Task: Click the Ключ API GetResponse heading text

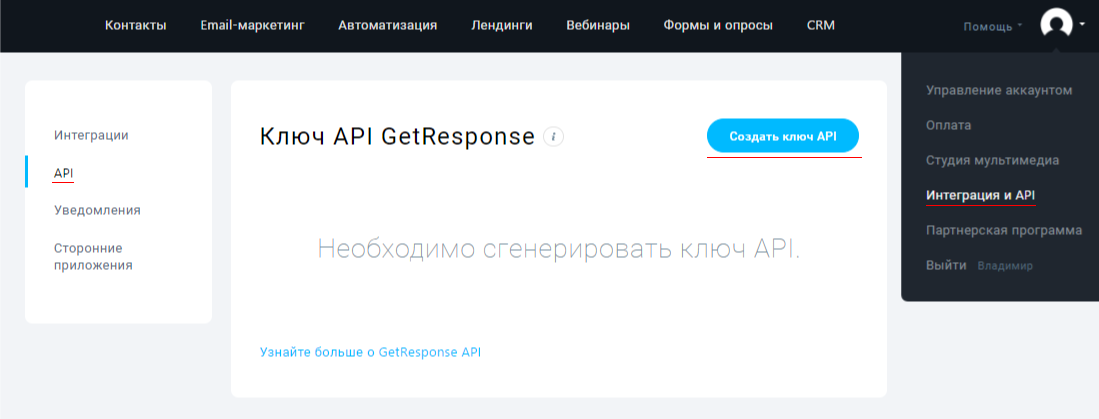Action: click(397, 137)
